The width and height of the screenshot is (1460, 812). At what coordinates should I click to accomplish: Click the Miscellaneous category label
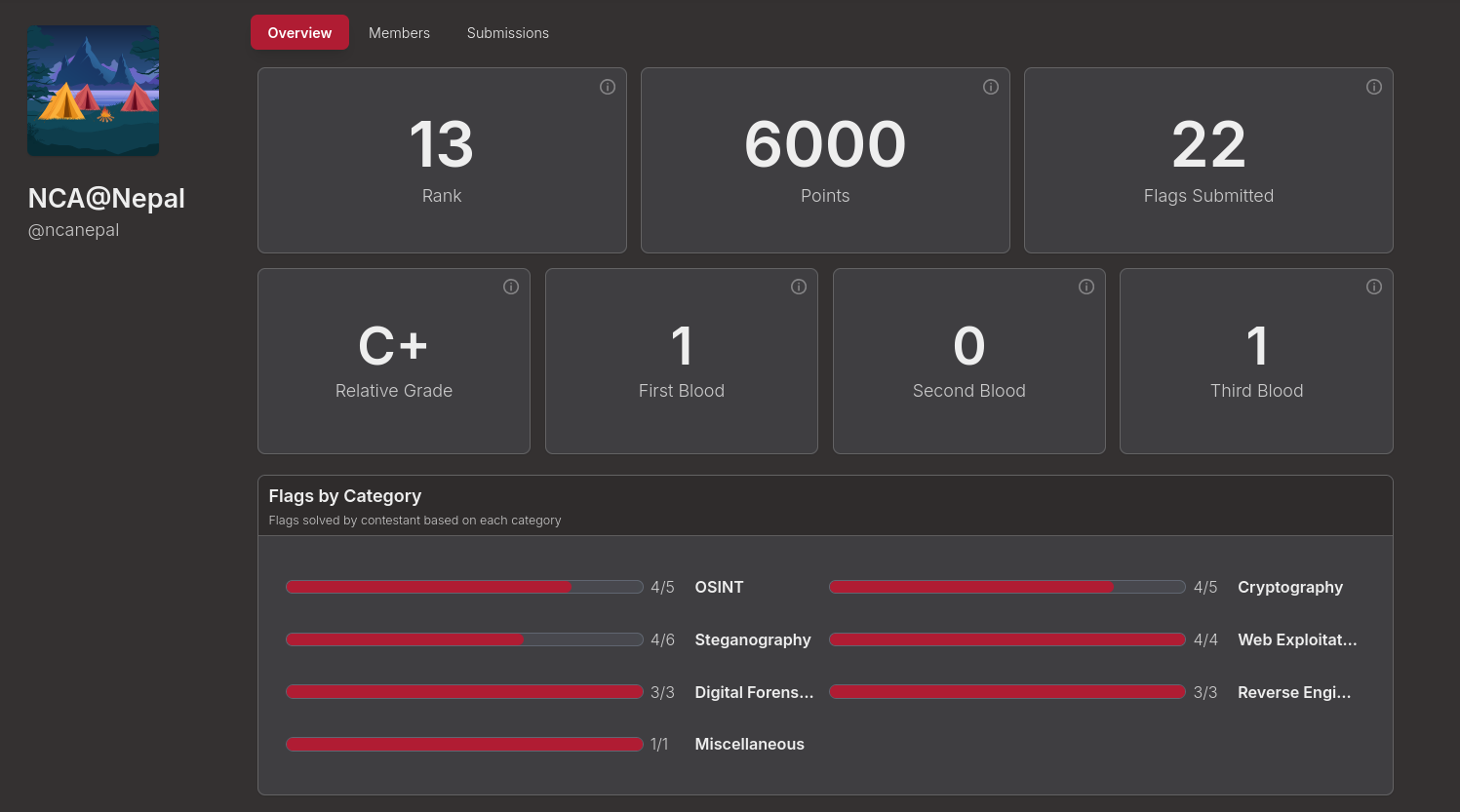749,744
